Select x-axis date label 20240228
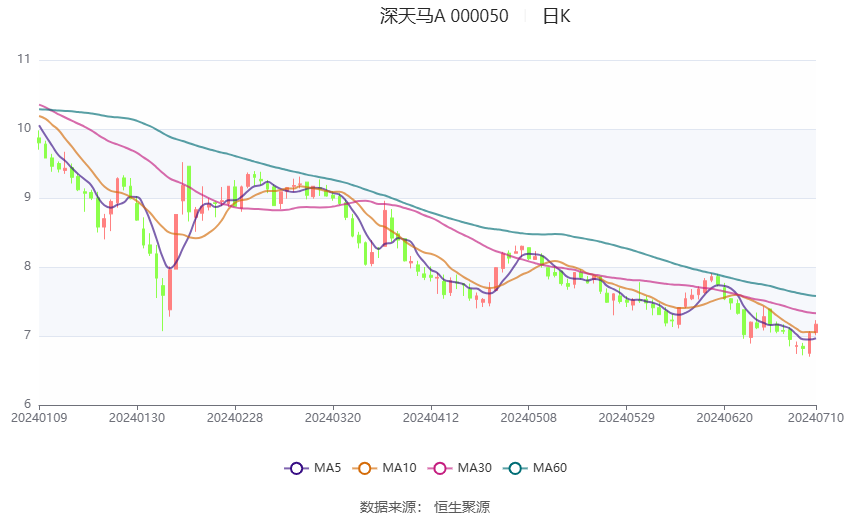850x517 pixels. (x=235, y=418)
